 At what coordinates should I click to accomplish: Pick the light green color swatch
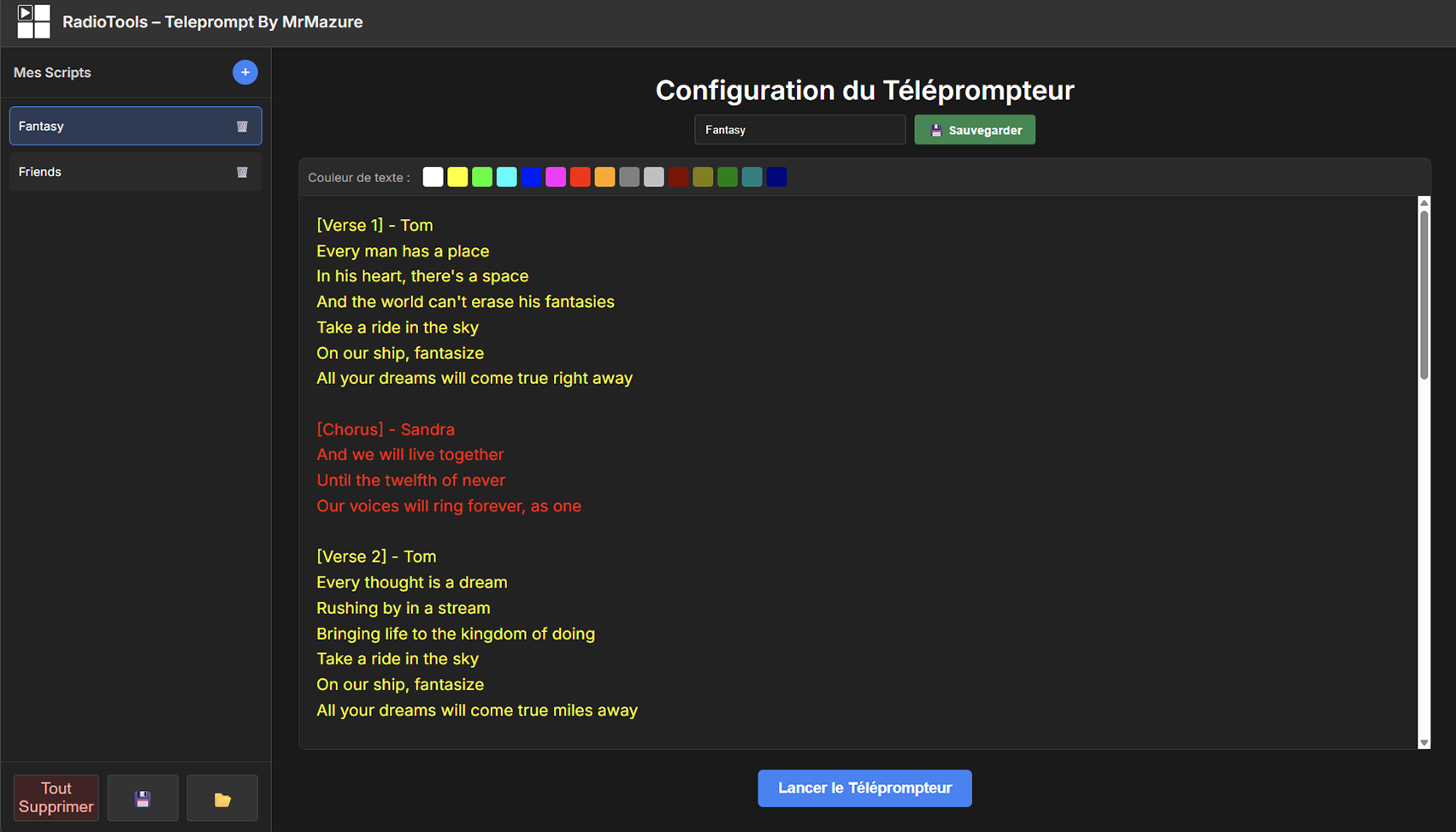click(482, 177)
